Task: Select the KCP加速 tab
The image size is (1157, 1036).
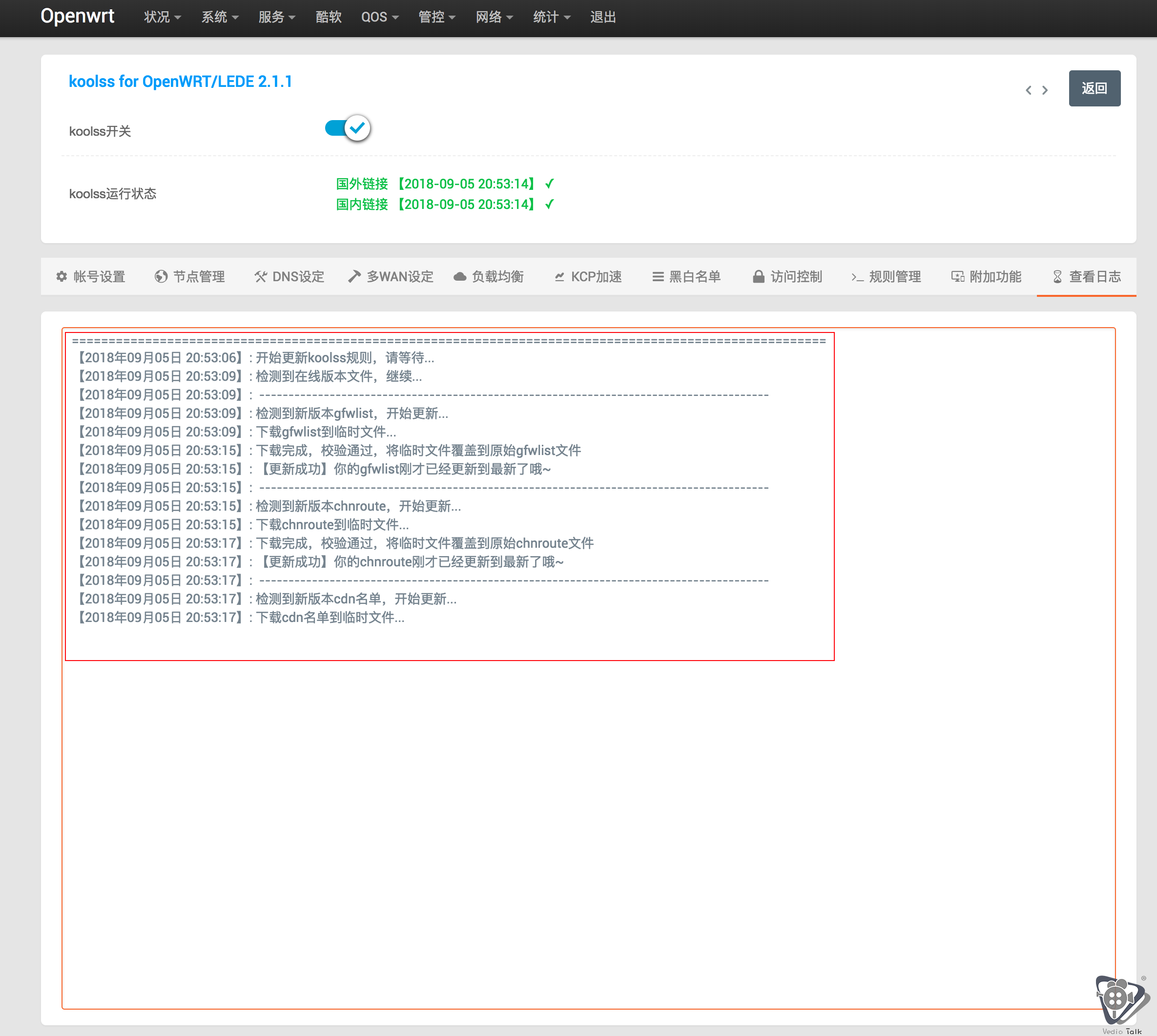Action: point(588,277)
